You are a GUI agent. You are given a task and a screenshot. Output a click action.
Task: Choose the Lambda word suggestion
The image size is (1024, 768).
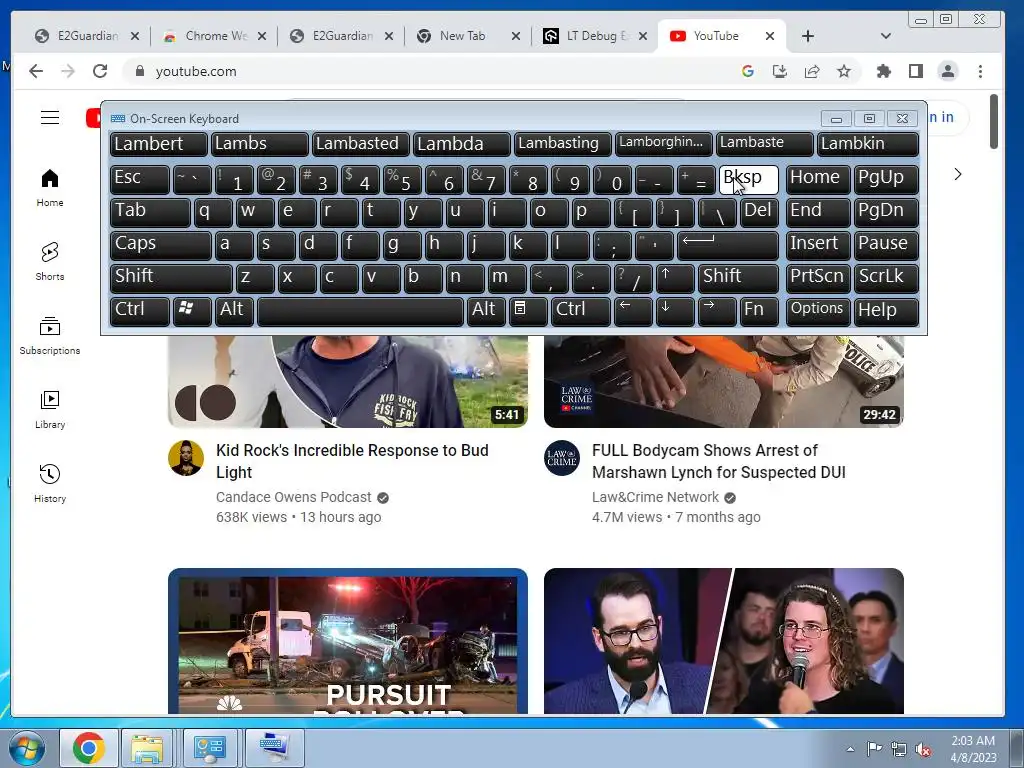pos(462,144)
